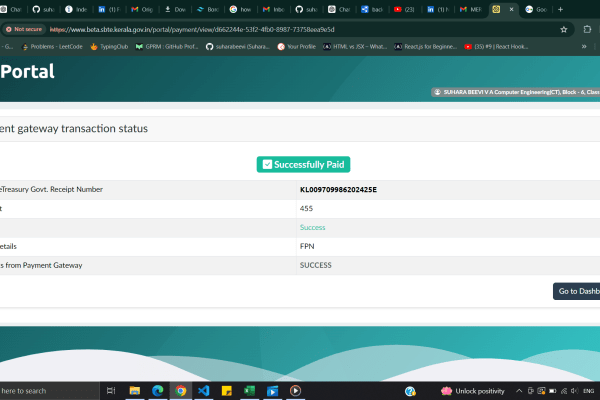Open File Explorer from the taskbar

[135, 391]
